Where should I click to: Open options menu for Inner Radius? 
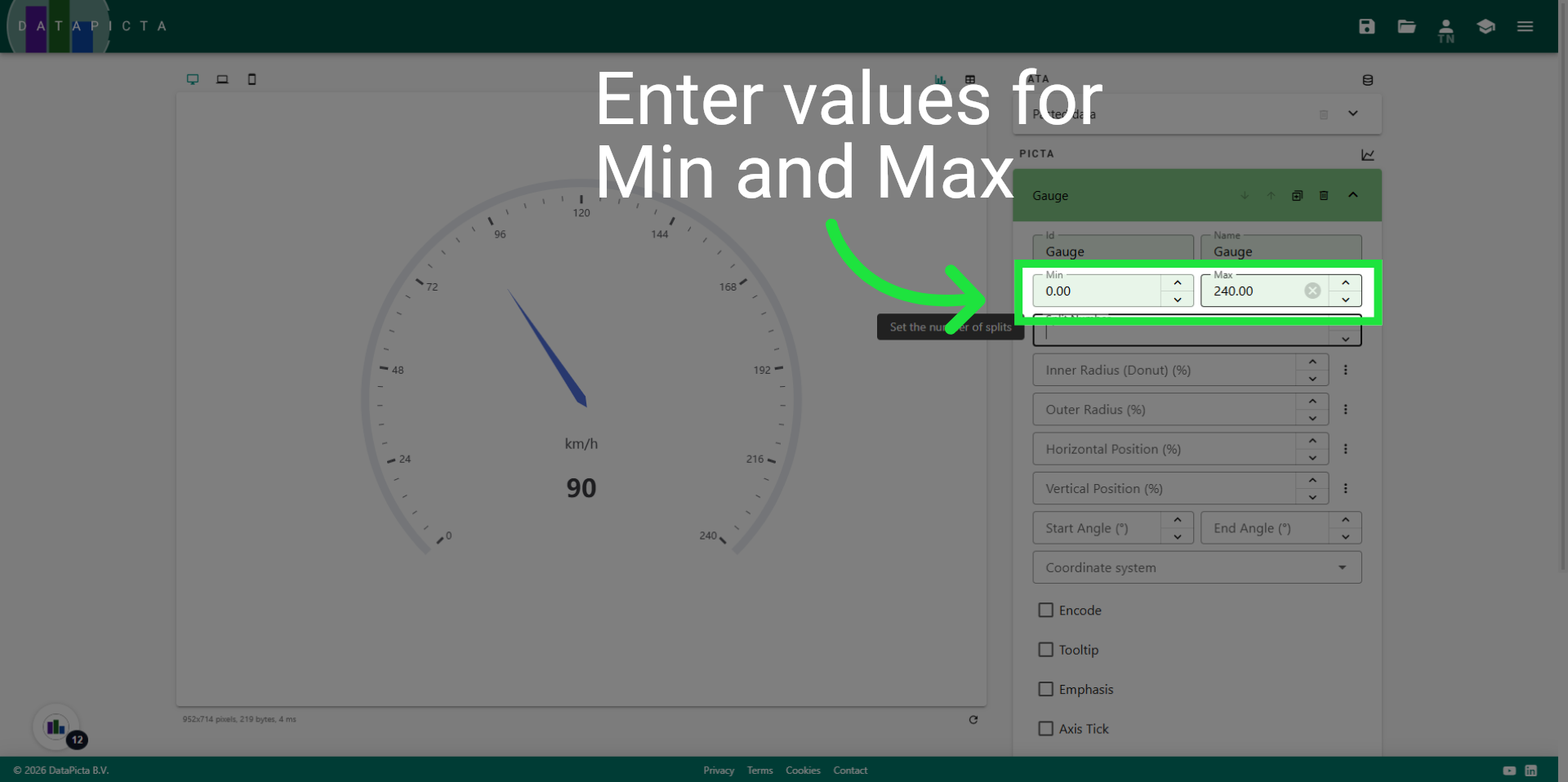tap(1346, 370)
